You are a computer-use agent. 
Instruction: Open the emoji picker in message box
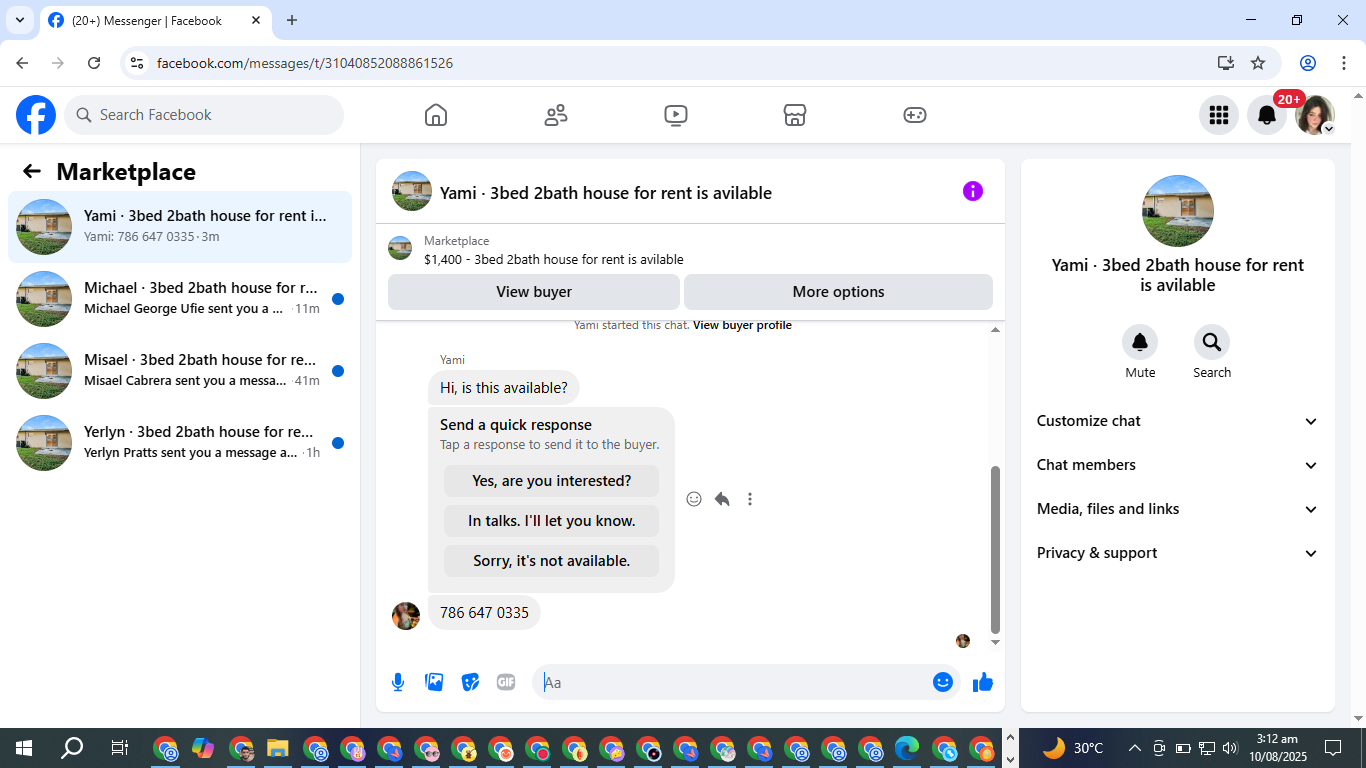[x=942, y=682]
